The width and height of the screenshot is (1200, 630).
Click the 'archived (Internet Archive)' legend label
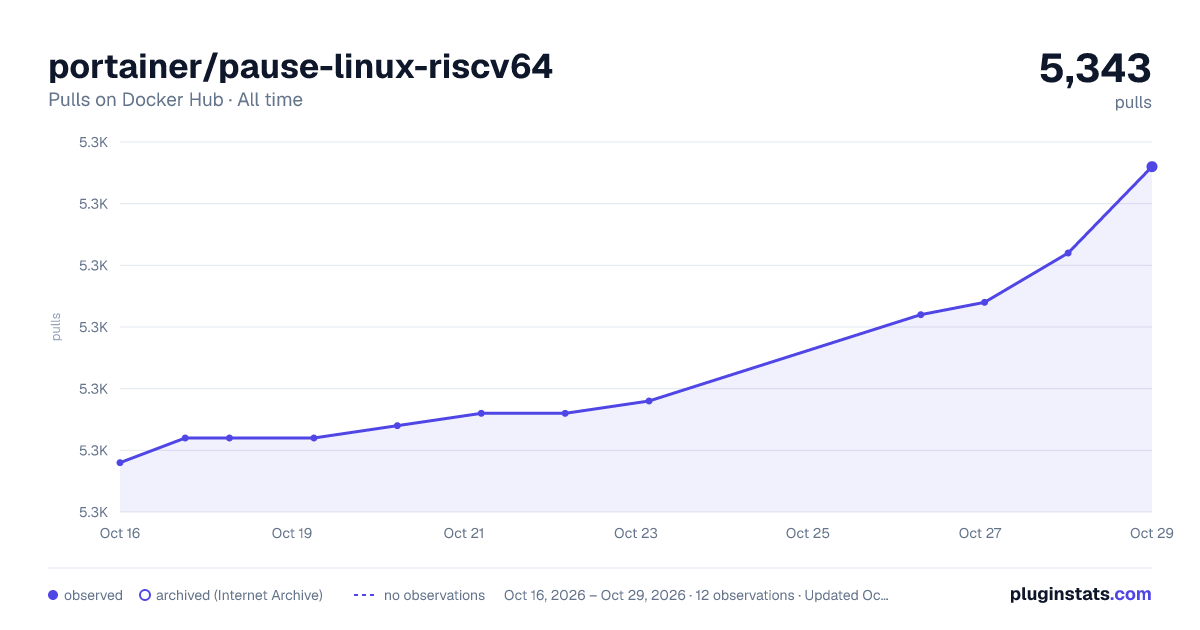click(x=239, y=595)
